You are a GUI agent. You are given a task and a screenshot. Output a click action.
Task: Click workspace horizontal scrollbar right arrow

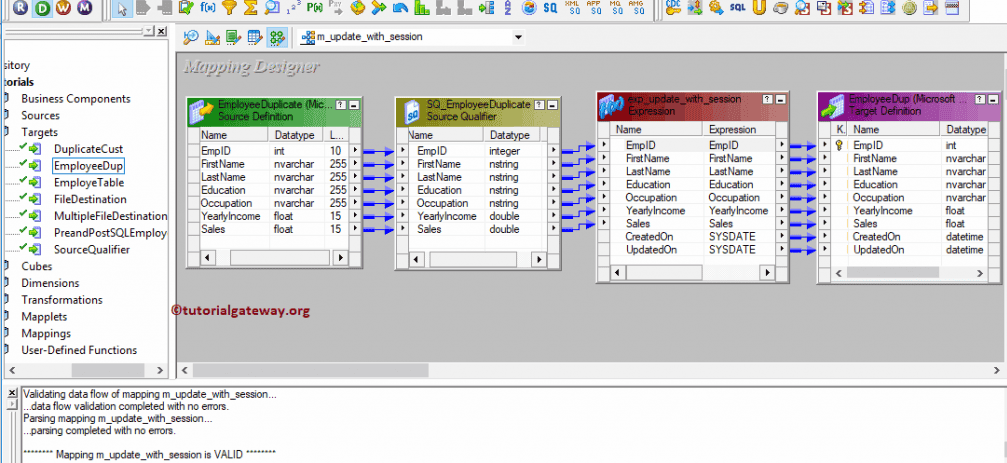point(996,370)
